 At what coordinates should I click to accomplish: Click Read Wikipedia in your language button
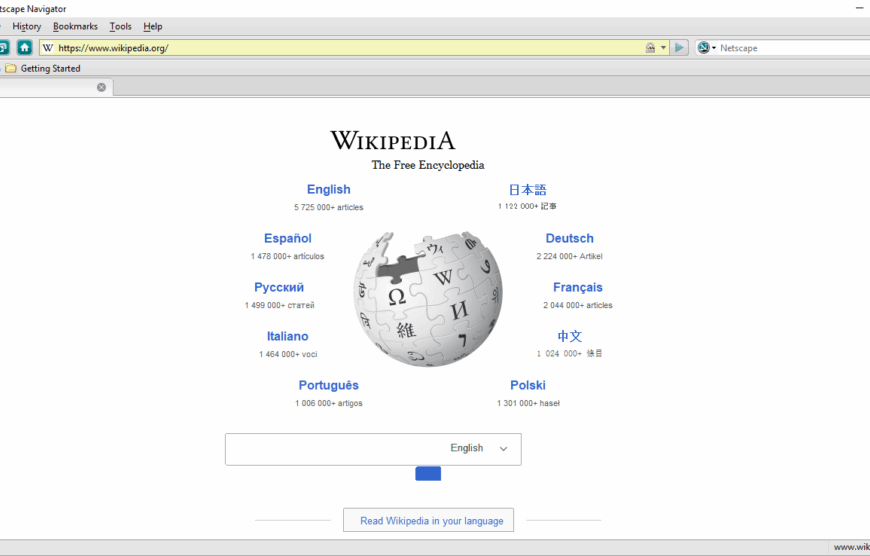[428, 520]
